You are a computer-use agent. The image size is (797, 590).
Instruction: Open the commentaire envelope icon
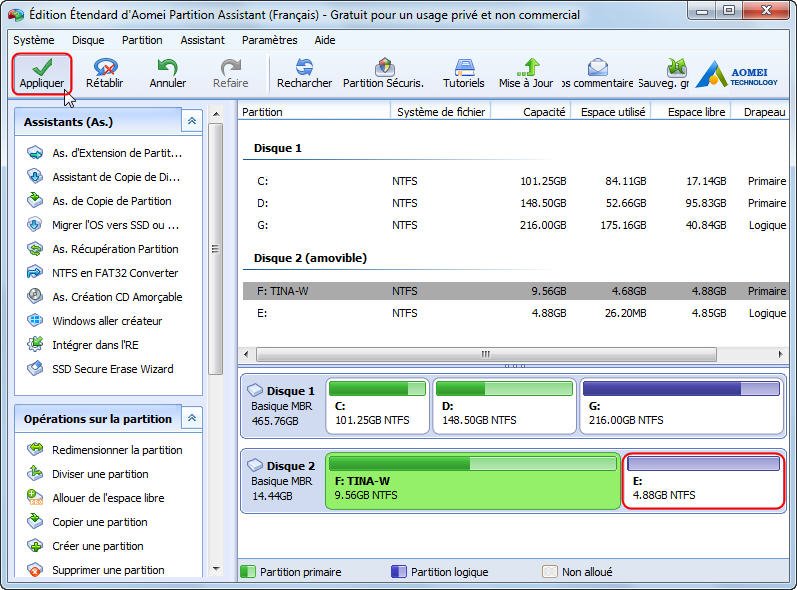[598, 74]
